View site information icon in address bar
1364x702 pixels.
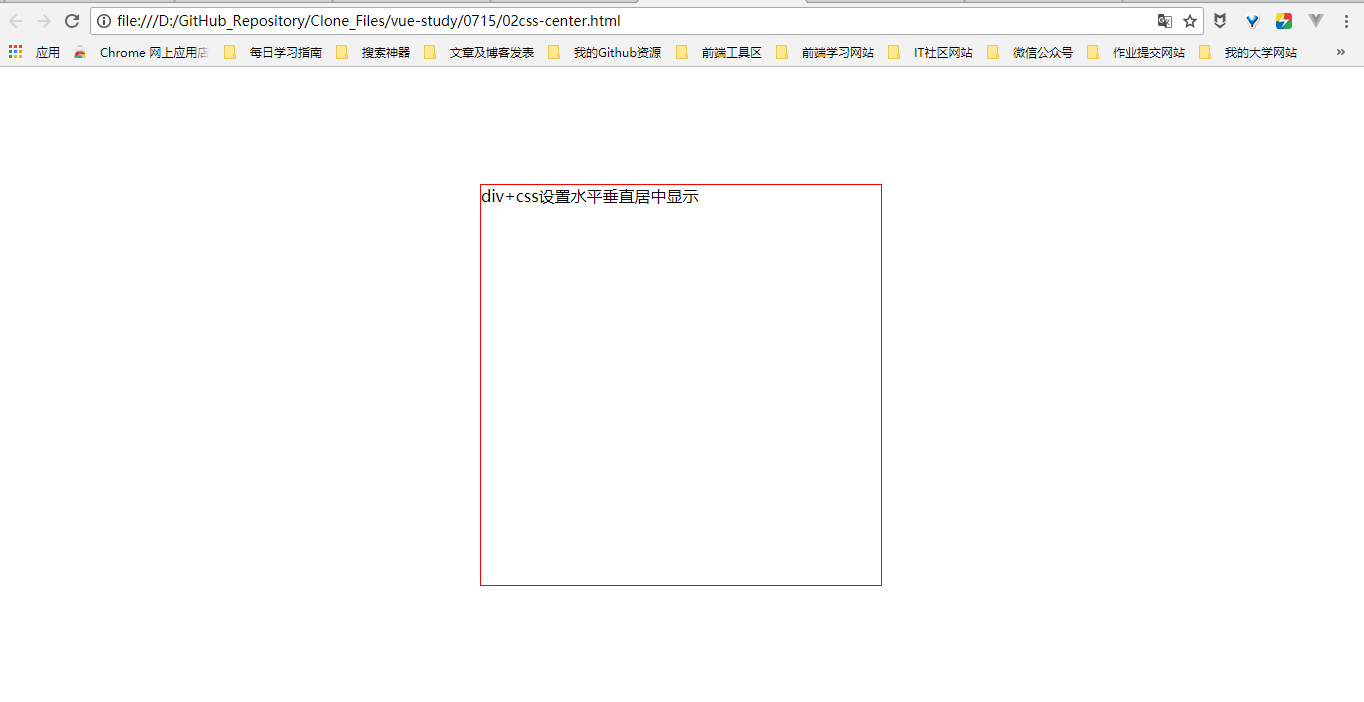pyautogui.click(x=104, y=21)
